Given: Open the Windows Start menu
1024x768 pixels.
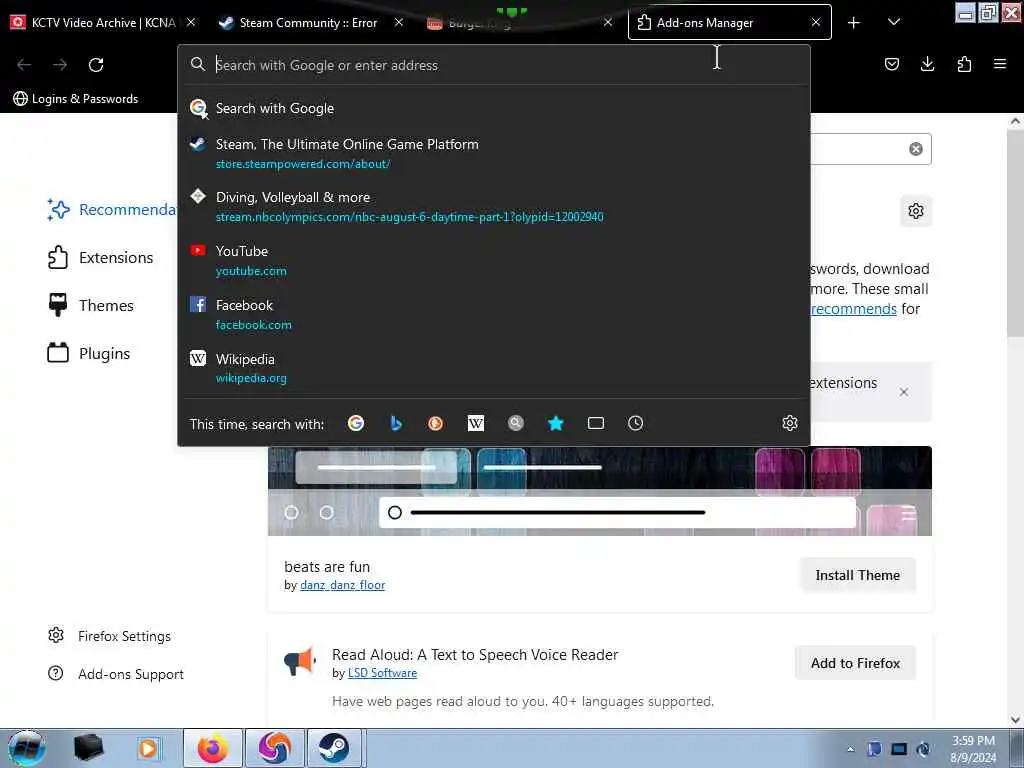Looking at the screenshot, I should [x=26, y=748].
